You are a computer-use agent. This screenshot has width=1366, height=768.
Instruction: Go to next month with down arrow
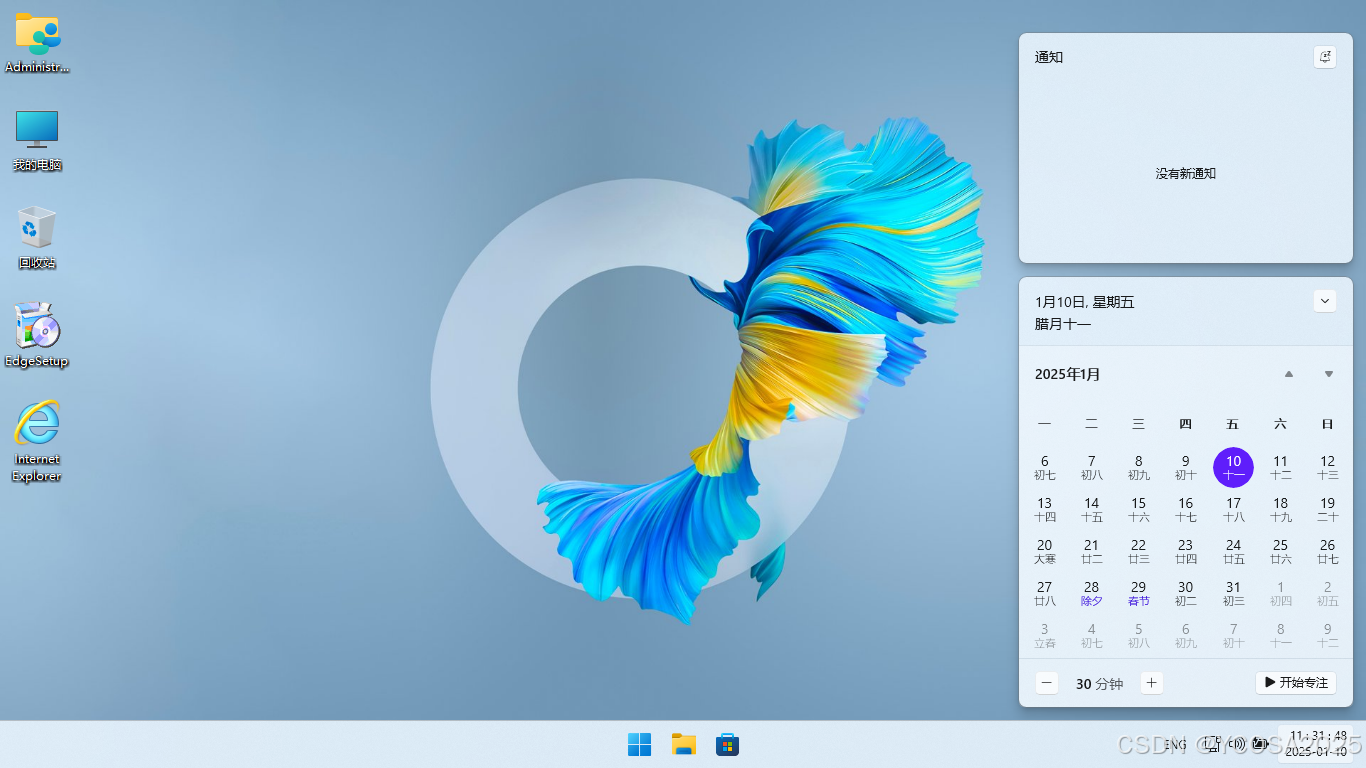coord(1329,374)
